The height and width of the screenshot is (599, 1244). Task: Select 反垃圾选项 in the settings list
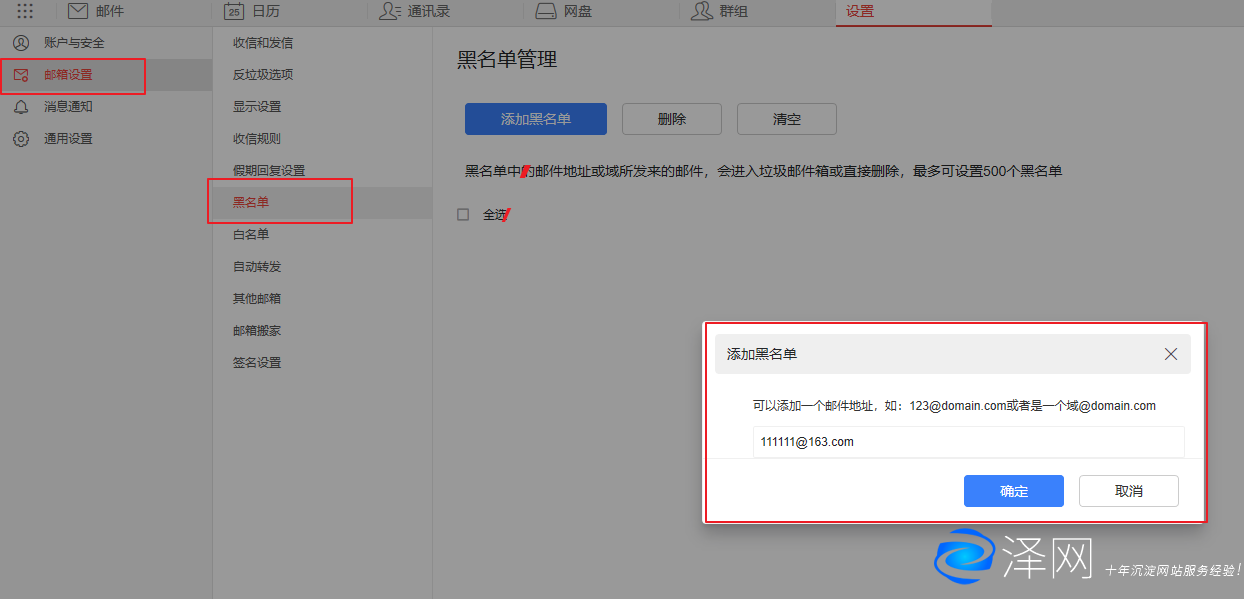pyautogui.click(x=263, y=75)
